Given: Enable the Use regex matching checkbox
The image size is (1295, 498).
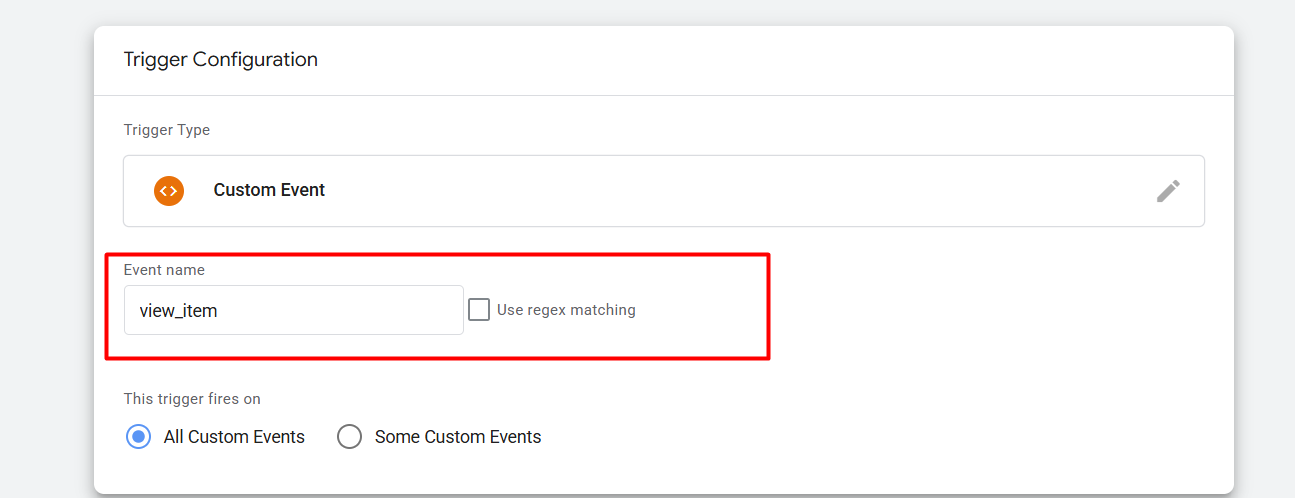Looking at the screenshot, I should [480, 310].
